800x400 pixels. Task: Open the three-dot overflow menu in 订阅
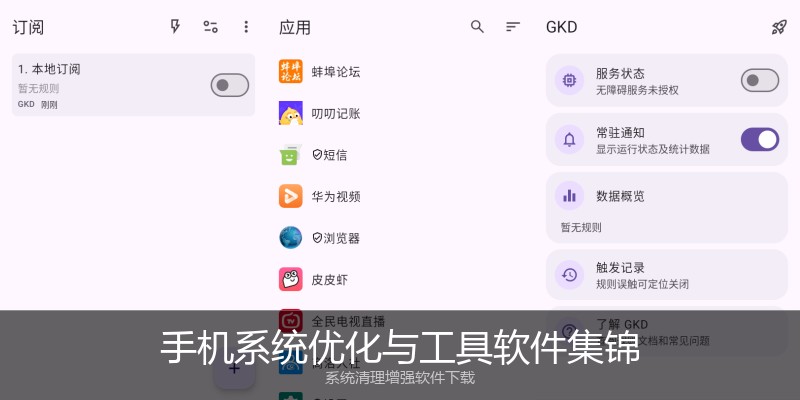coord(246,27)
